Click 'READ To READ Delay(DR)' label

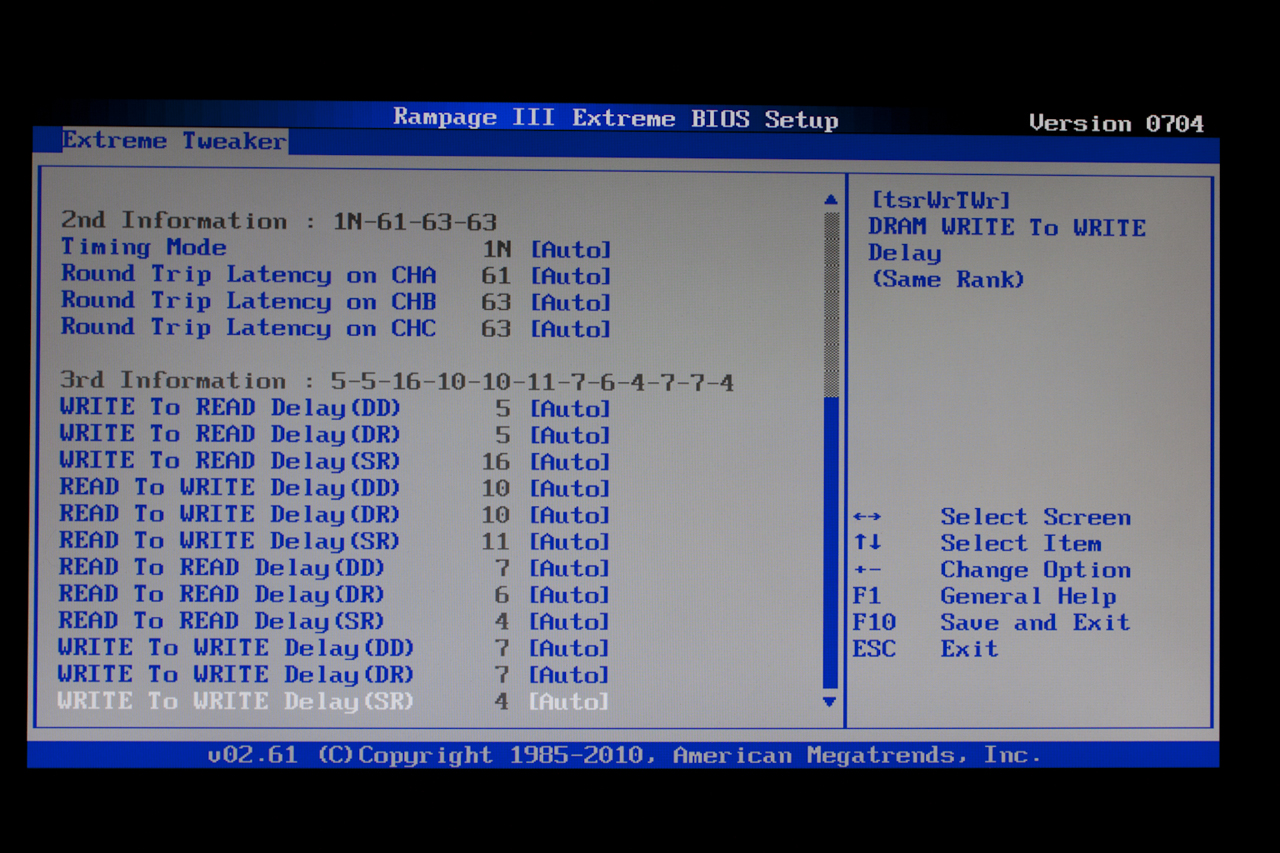[x=222, y=594]
